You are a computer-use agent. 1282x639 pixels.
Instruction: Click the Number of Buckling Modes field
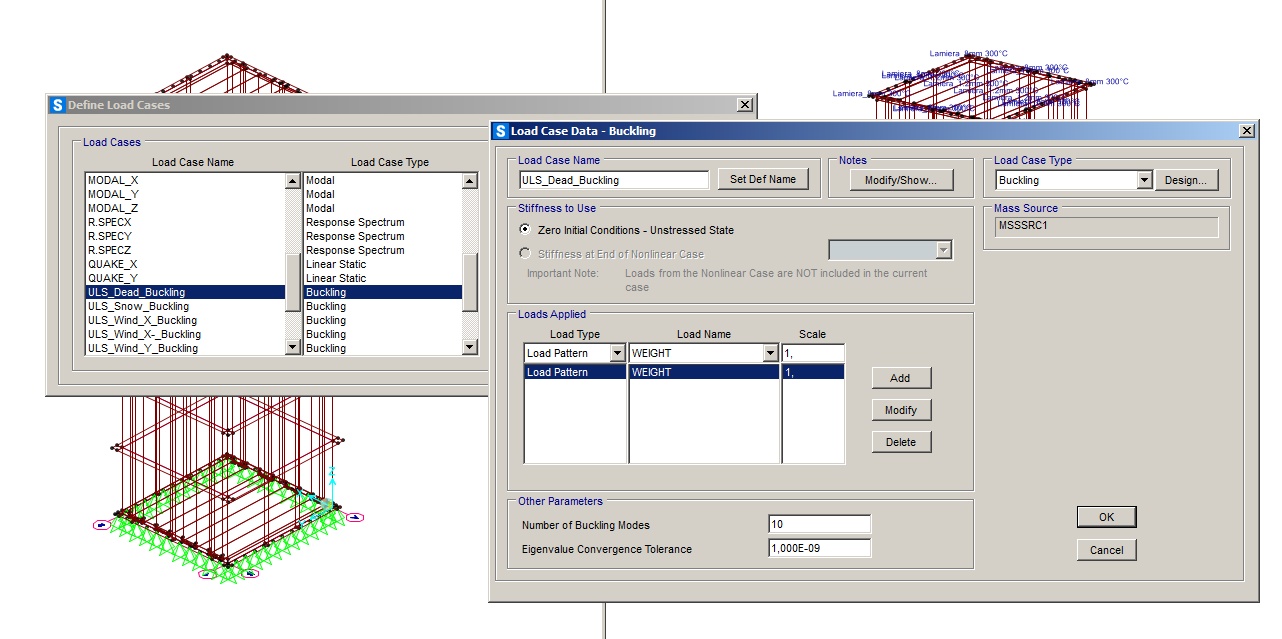[x=819, y=525]
